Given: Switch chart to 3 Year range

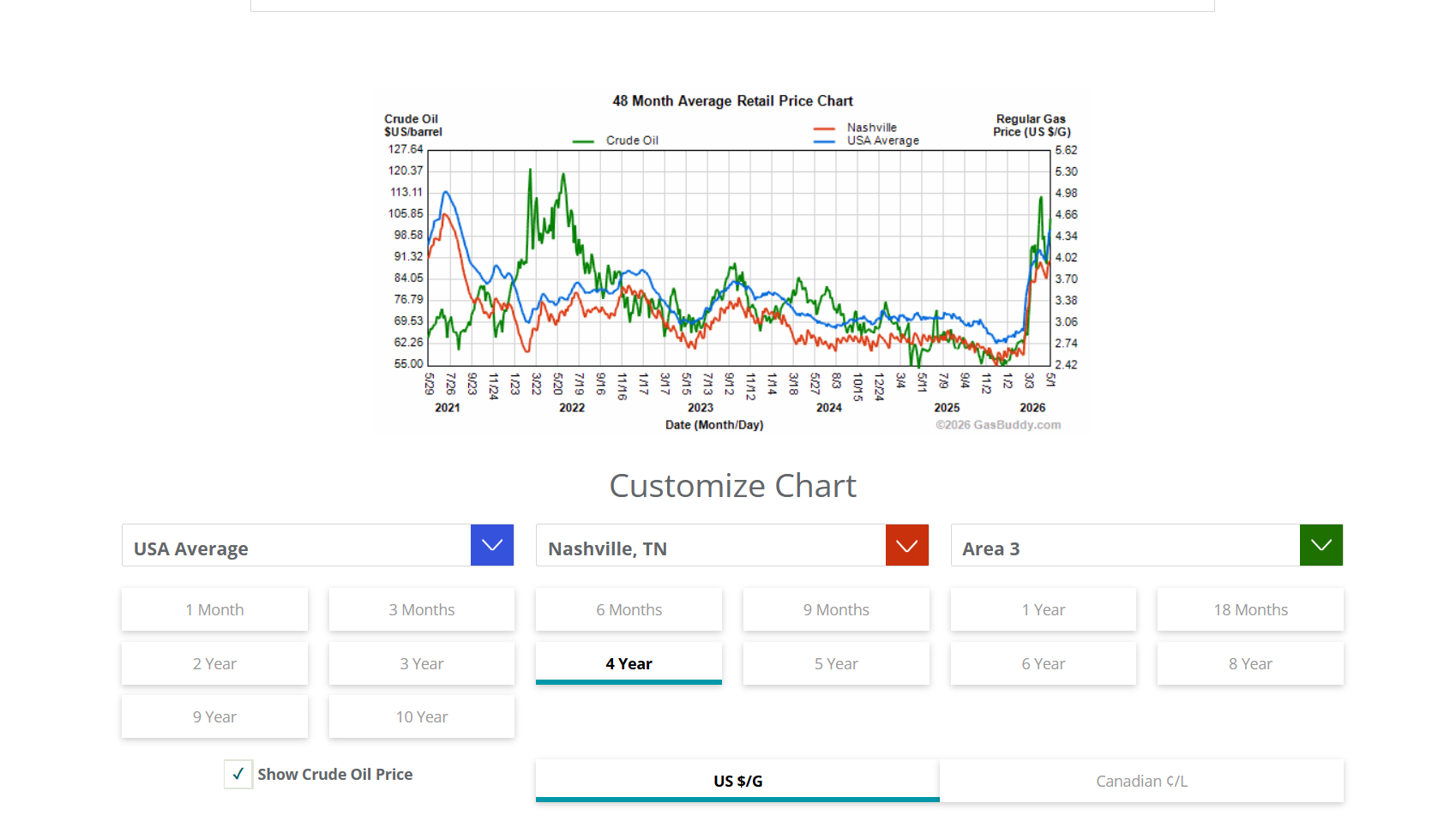Looking at the screenshot, I should [x=422, y=663].
